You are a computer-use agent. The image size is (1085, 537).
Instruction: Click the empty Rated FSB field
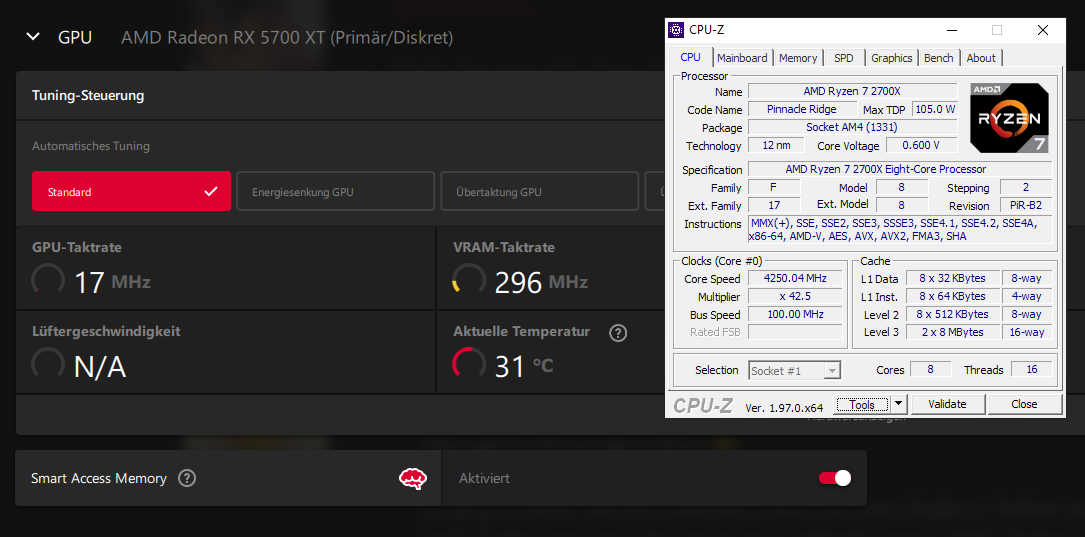(x=795, y=332)
